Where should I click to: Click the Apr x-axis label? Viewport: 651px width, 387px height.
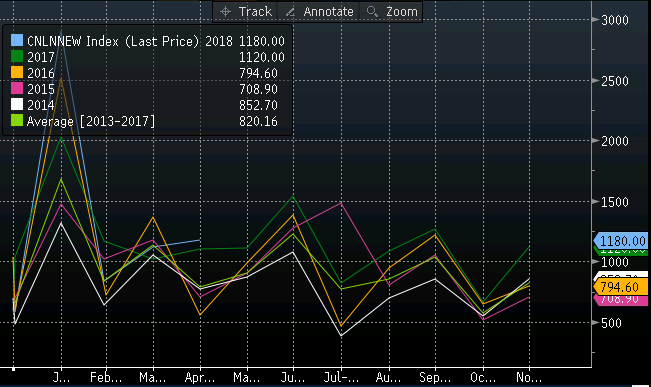coord(200,377)
